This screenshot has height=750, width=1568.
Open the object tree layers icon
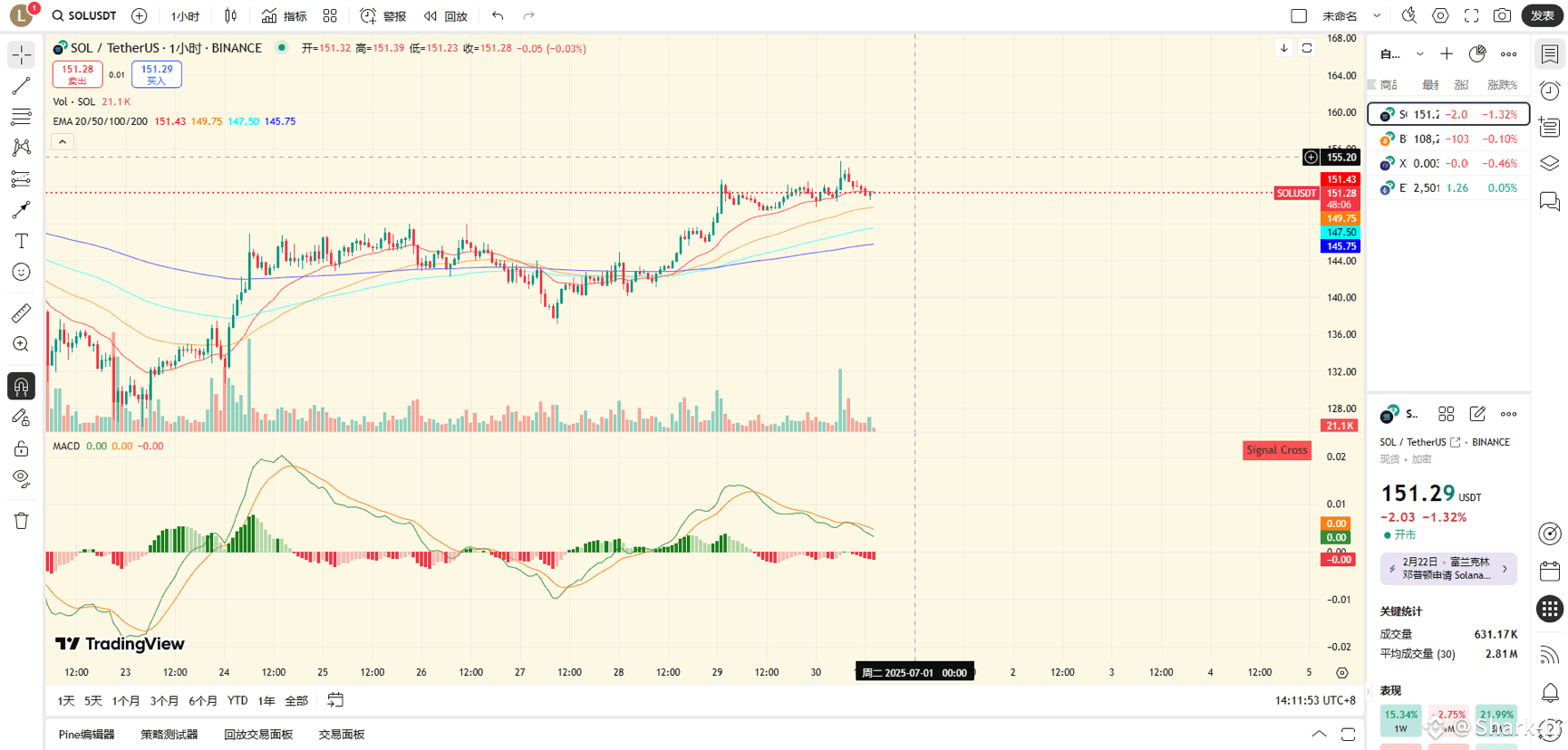pyautogui.click(x=1550, y=163)
